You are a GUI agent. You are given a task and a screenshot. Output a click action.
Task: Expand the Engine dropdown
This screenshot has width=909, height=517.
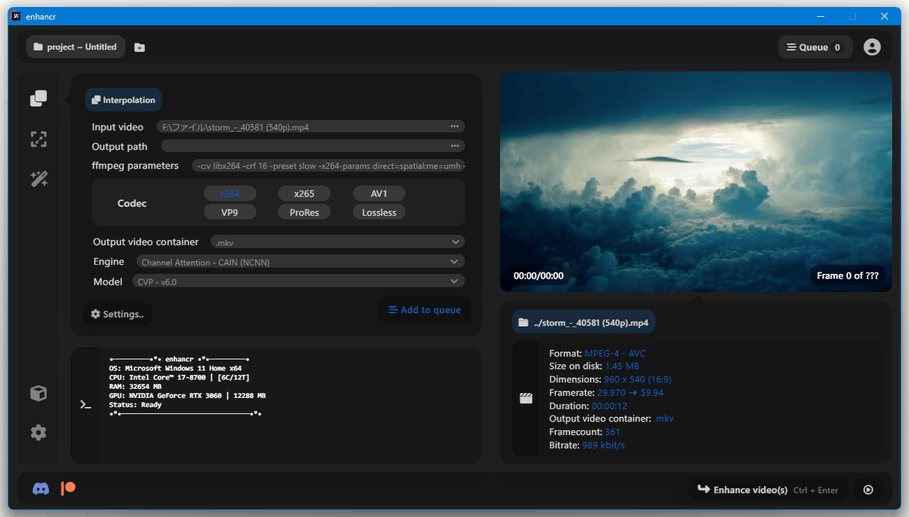pos(300,262)
